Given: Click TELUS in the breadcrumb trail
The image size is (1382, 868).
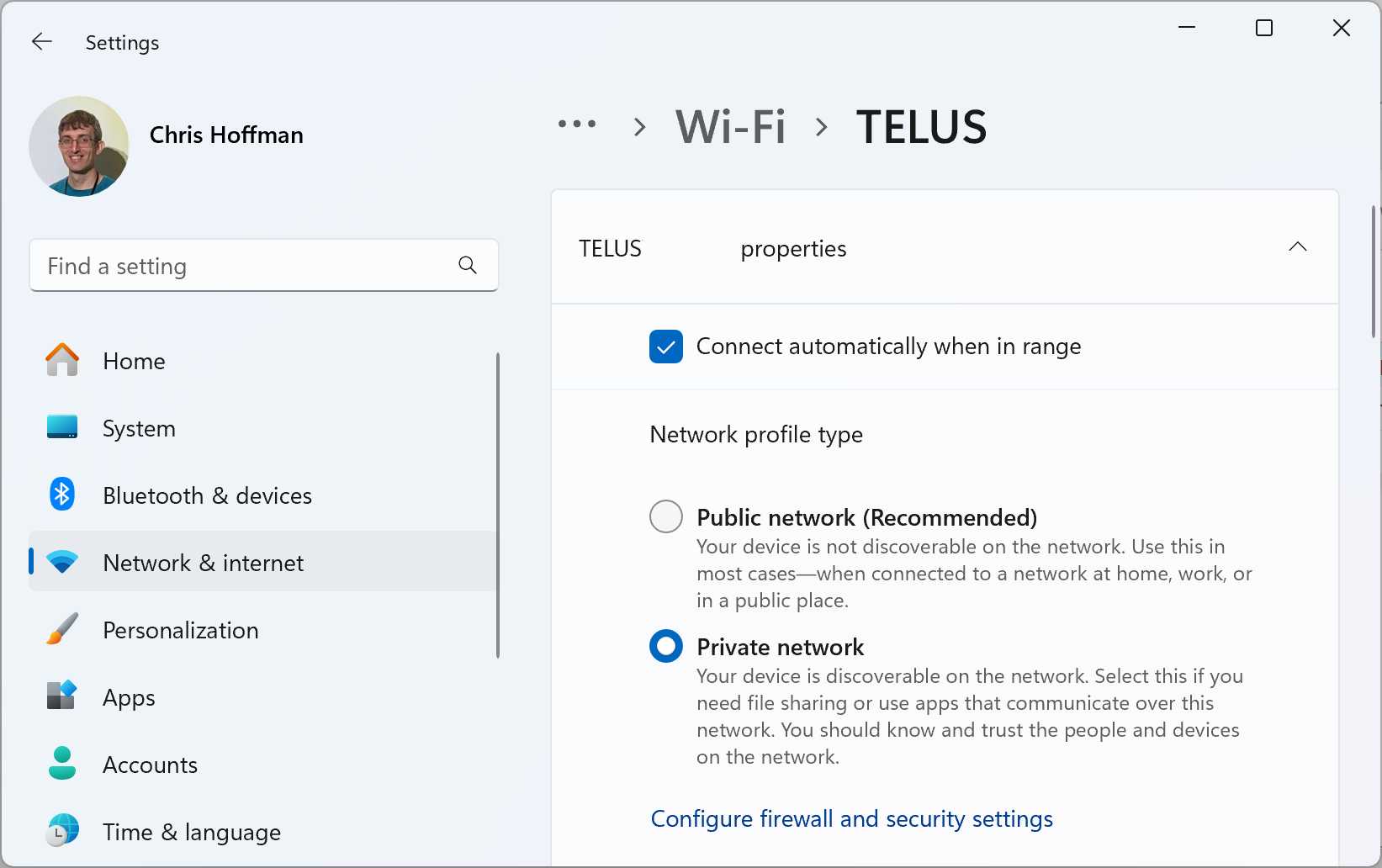Looking at the screenshot, I should [x=921, y=126].
